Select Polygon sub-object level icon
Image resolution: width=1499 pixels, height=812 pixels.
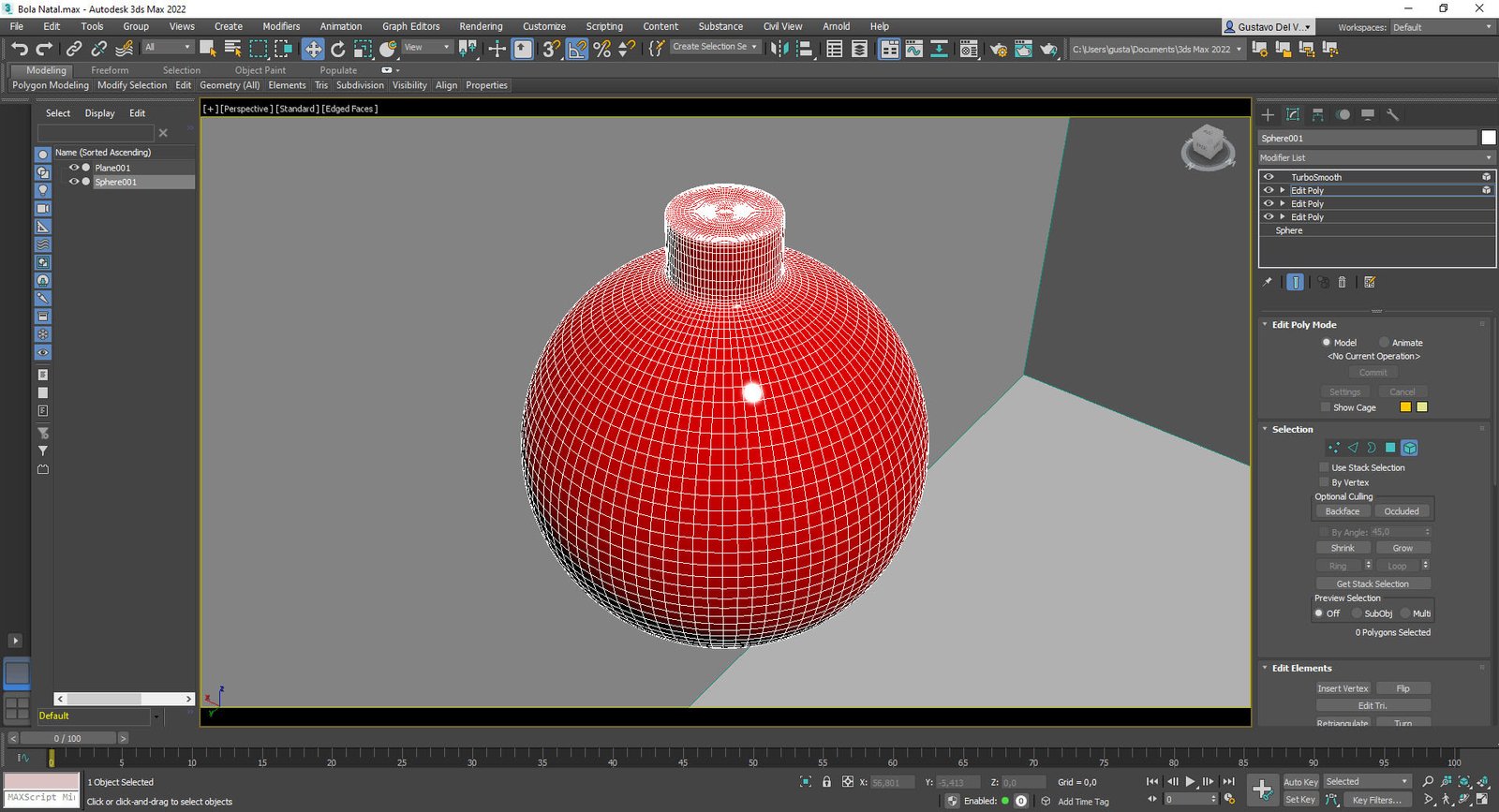tap(1390, 448)
